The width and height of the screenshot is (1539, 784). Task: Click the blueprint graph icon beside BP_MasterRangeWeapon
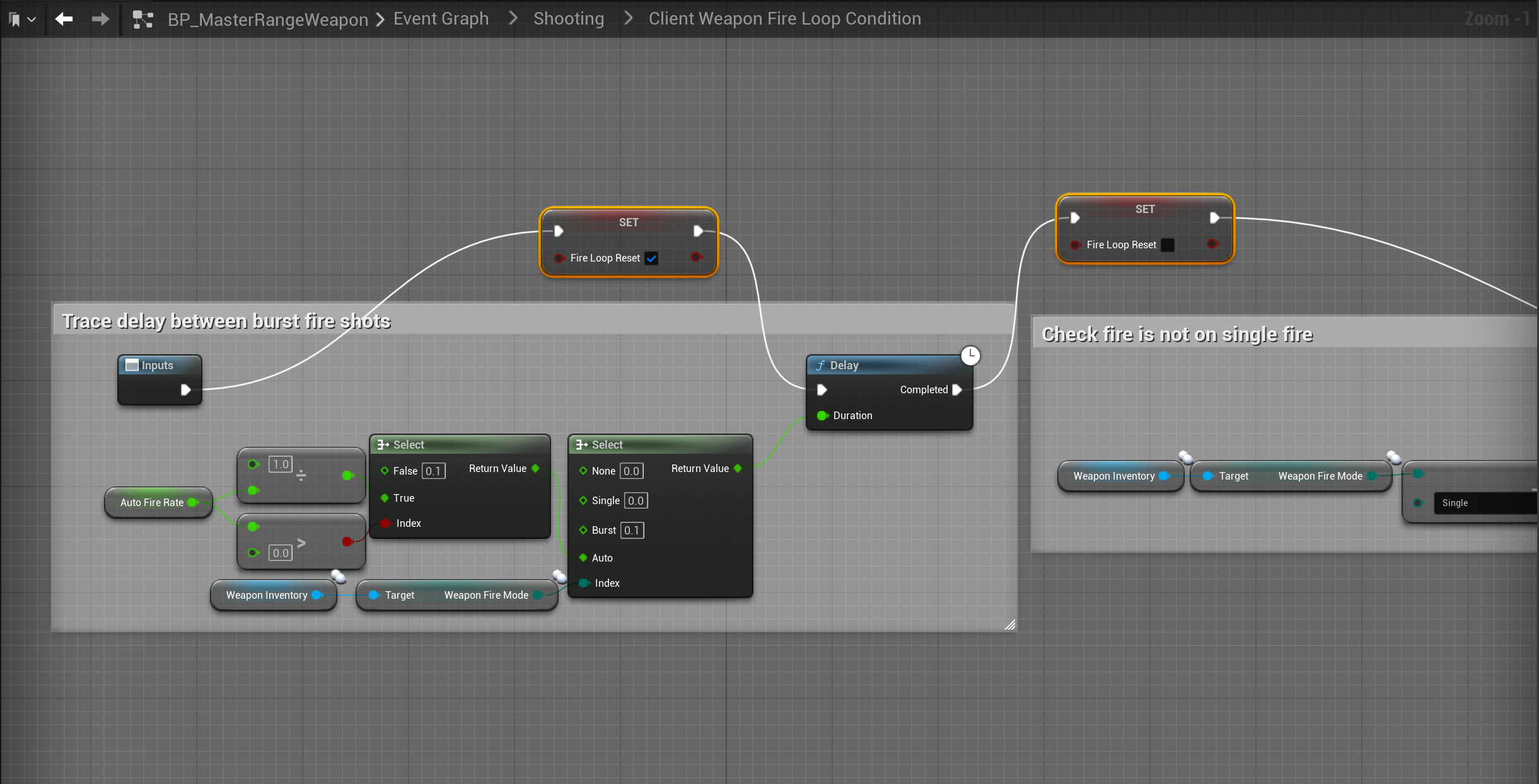click(143, 20)
